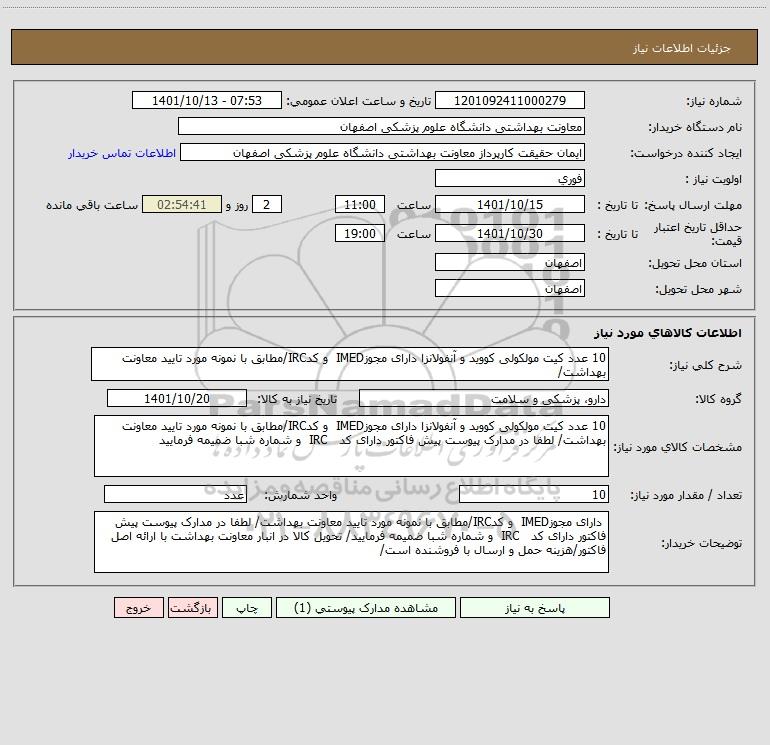Screen dimensions: 770x745
Task: Click the استان محل تحویل label
Action: click(x=695, y=263)
